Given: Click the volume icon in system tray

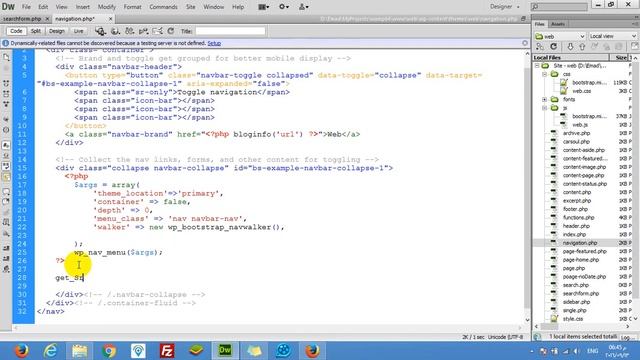Looking at the screenshot, I should point(576,351).
